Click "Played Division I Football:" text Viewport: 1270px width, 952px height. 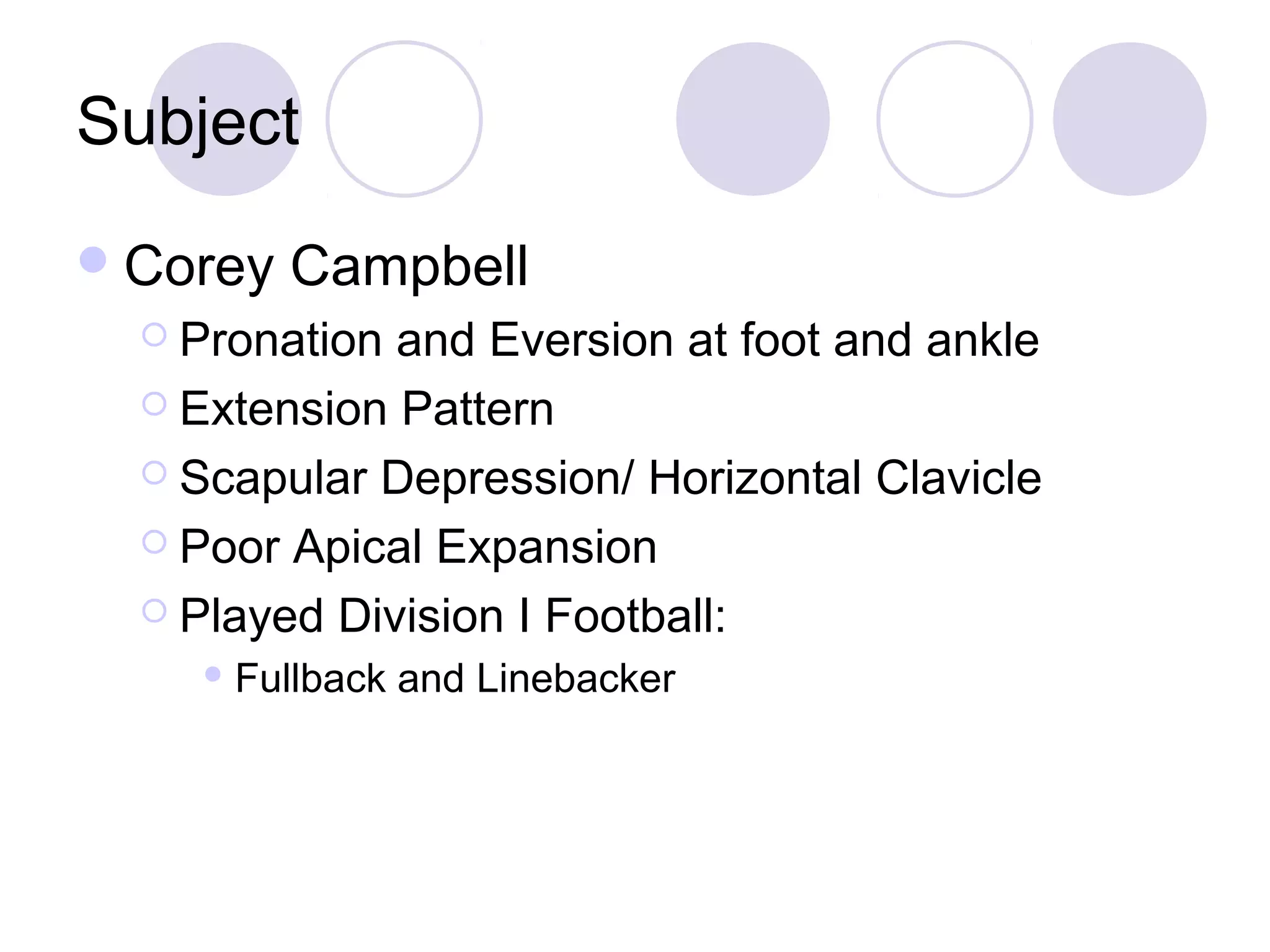(x=453, y=616)
